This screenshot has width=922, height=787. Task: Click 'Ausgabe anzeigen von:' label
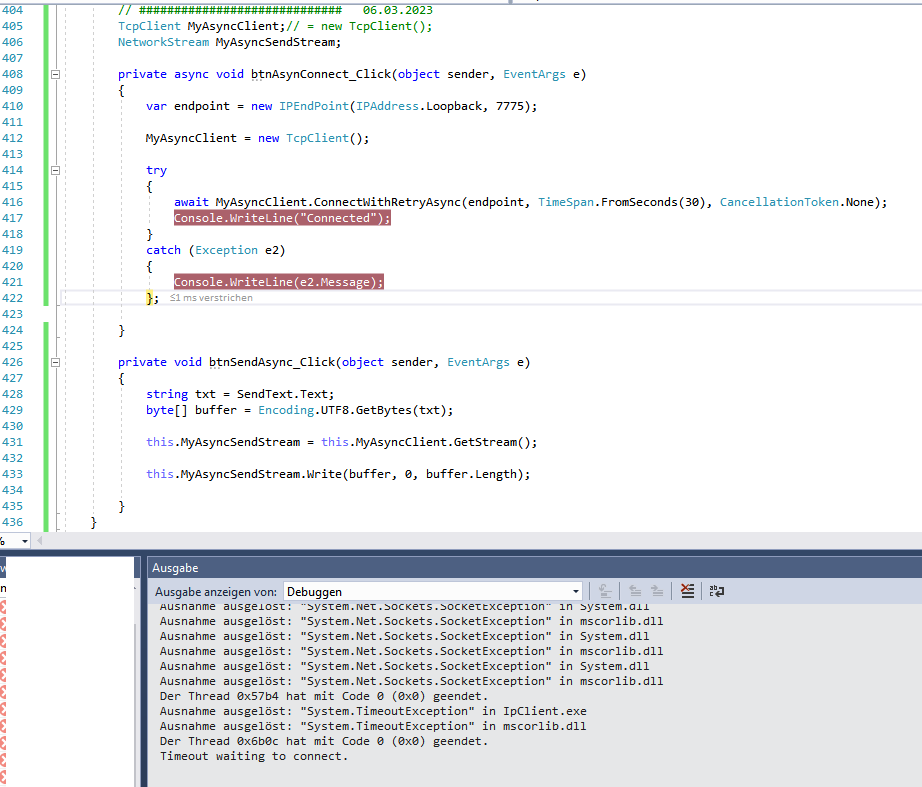[216, 592]
